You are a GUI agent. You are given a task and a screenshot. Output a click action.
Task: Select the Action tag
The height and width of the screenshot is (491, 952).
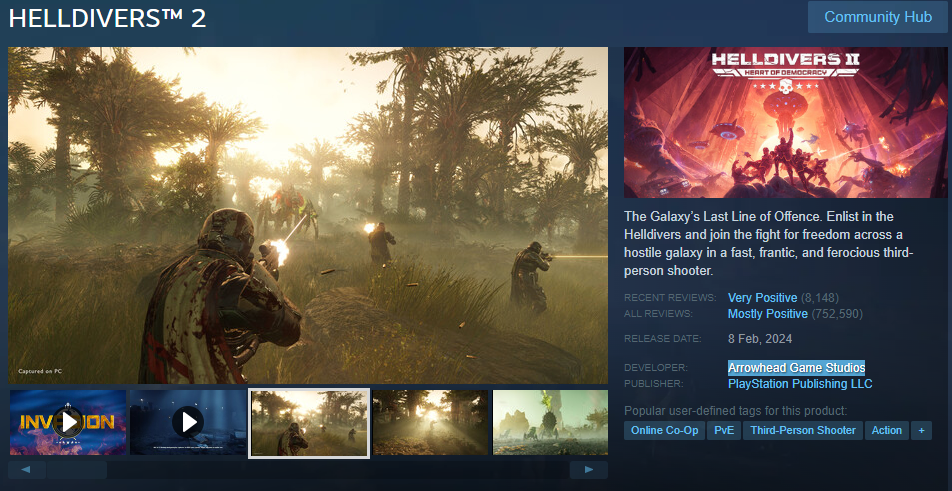point(886,430)
